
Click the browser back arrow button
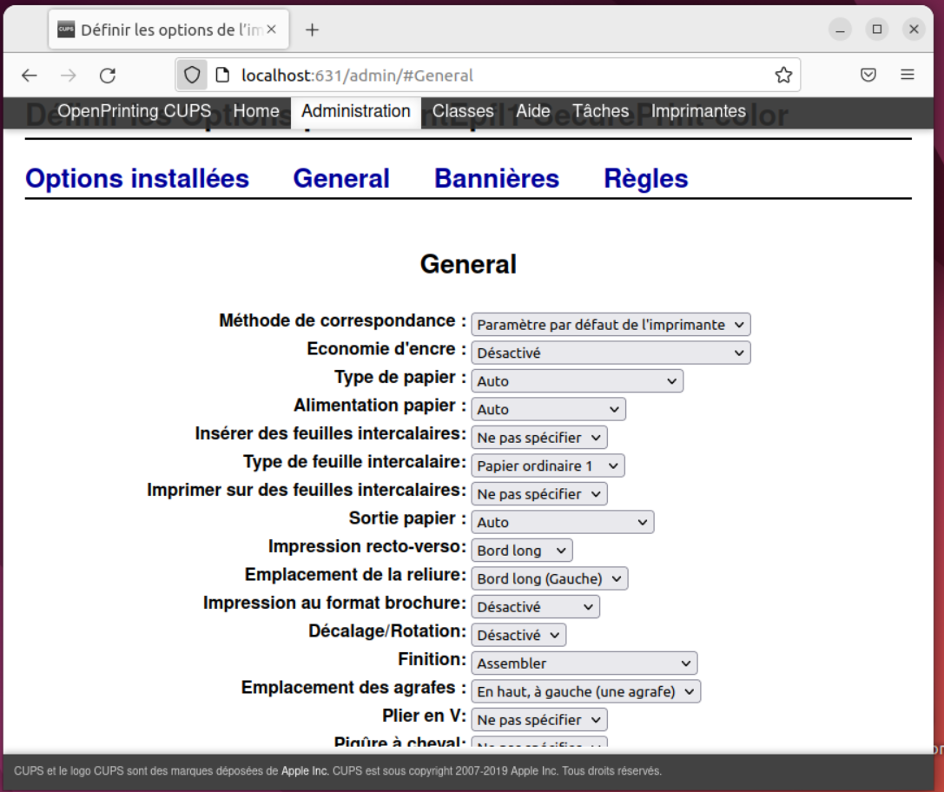tap(29, 75)
